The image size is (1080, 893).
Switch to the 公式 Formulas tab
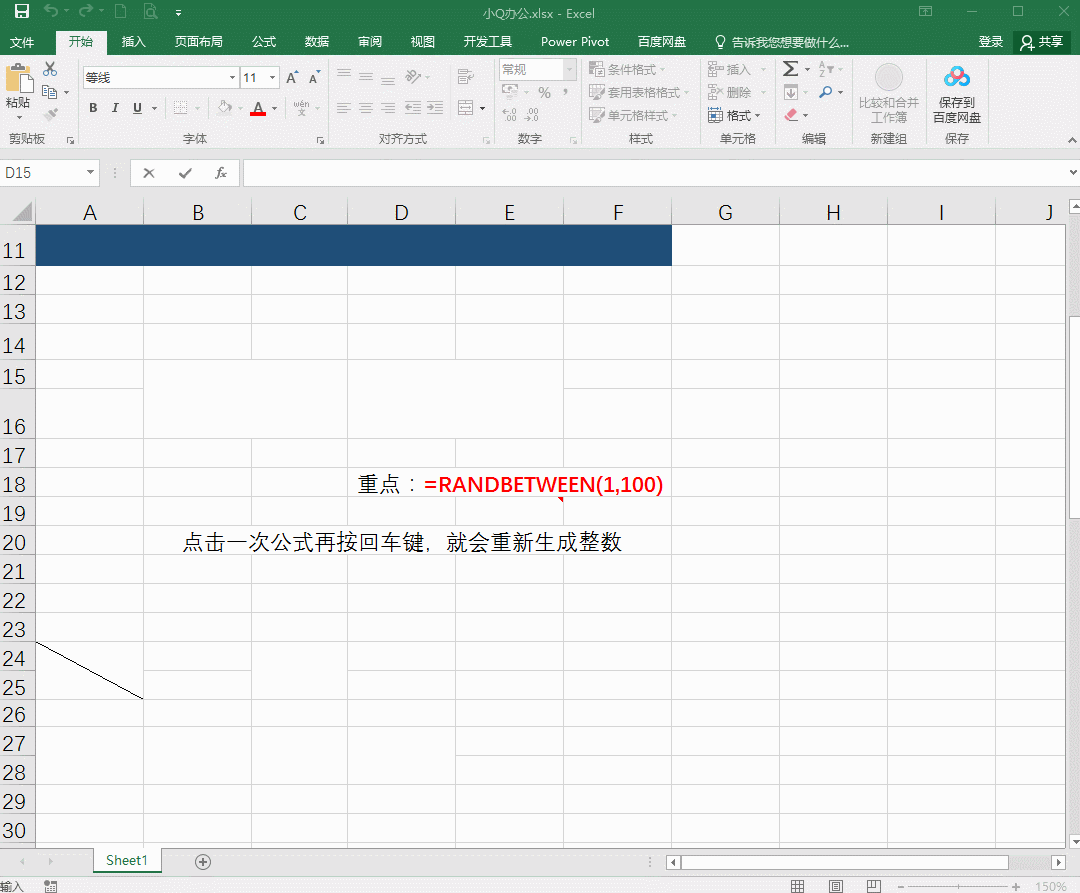(x=264, y=42)
